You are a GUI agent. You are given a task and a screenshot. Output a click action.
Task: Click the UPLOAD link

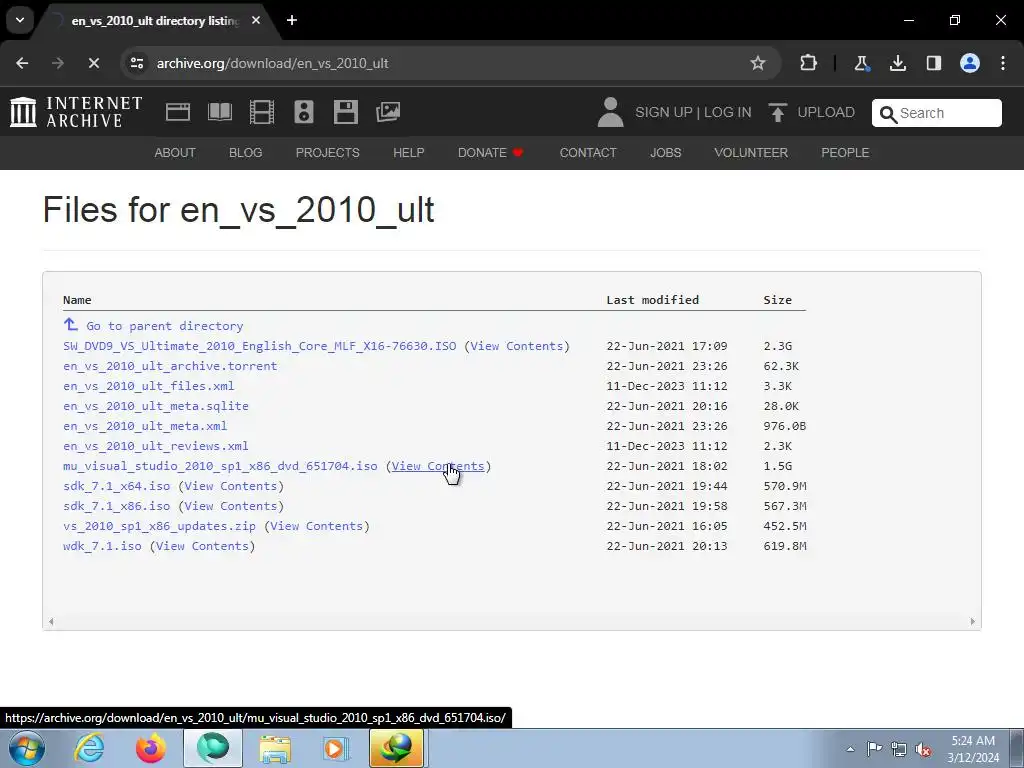(826, 112)
